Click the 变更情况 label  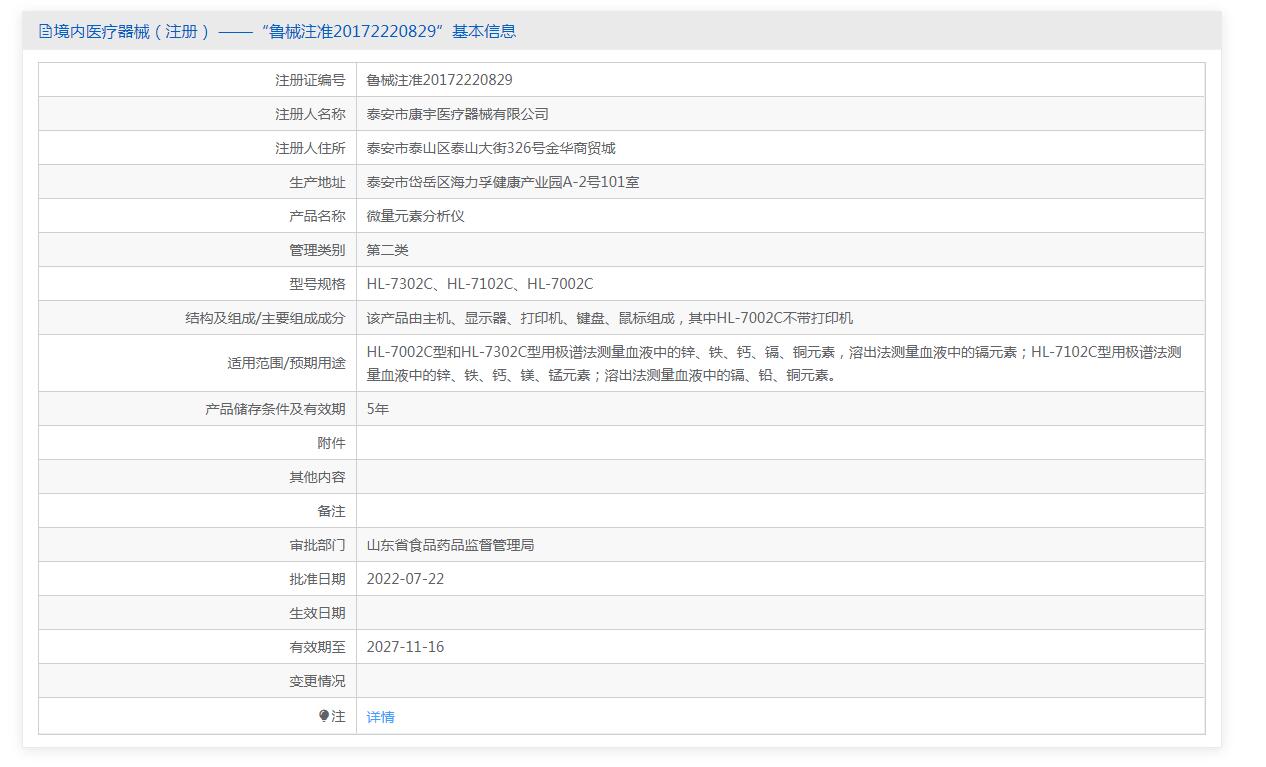pyautogui.click(x=317, y=681)
